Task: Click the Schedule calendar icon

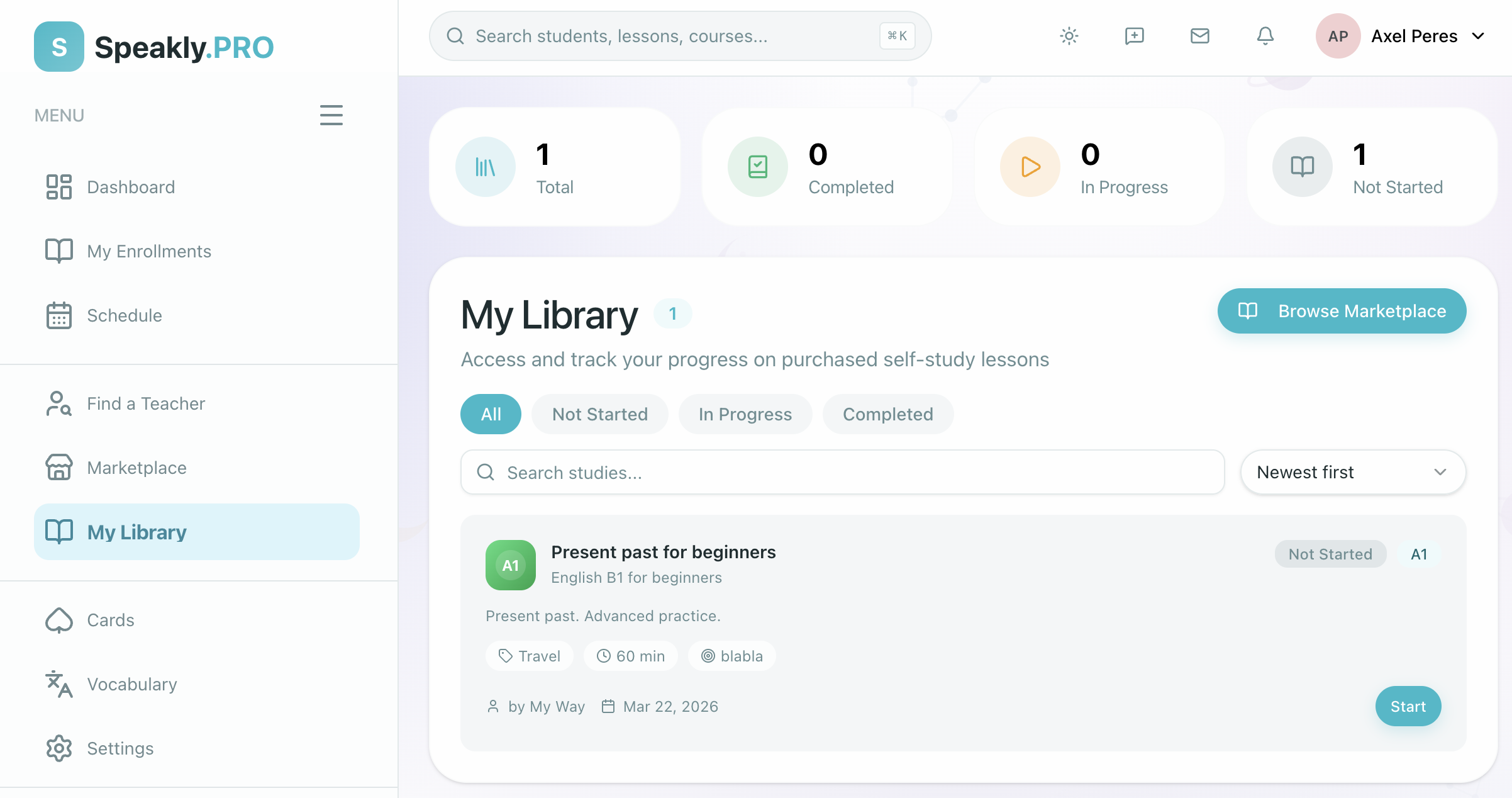Action: [58, 315]
